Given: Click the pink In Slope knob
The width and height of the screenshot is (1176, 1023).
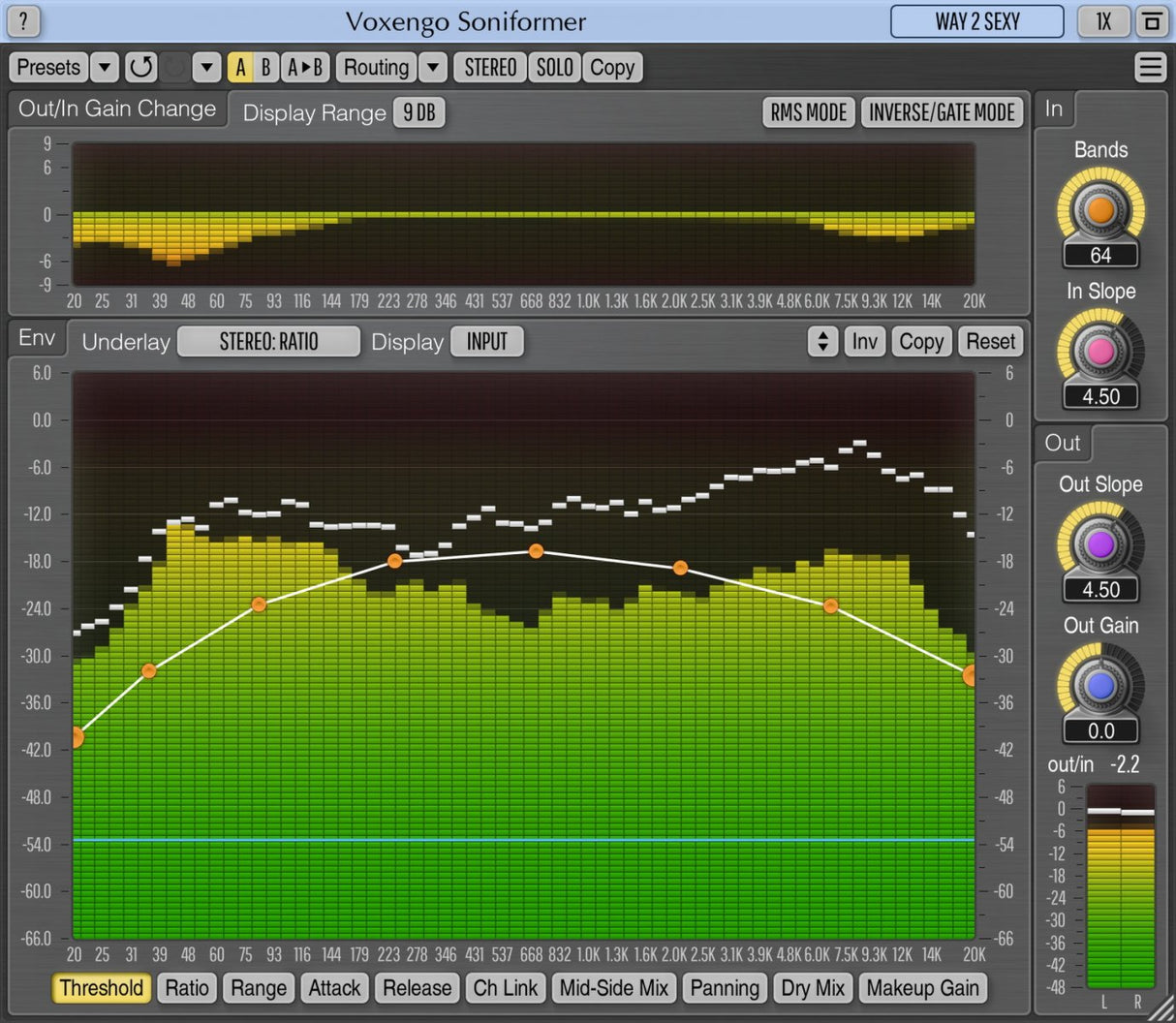Looking at the screenshot, I should tap(1100, 352).
